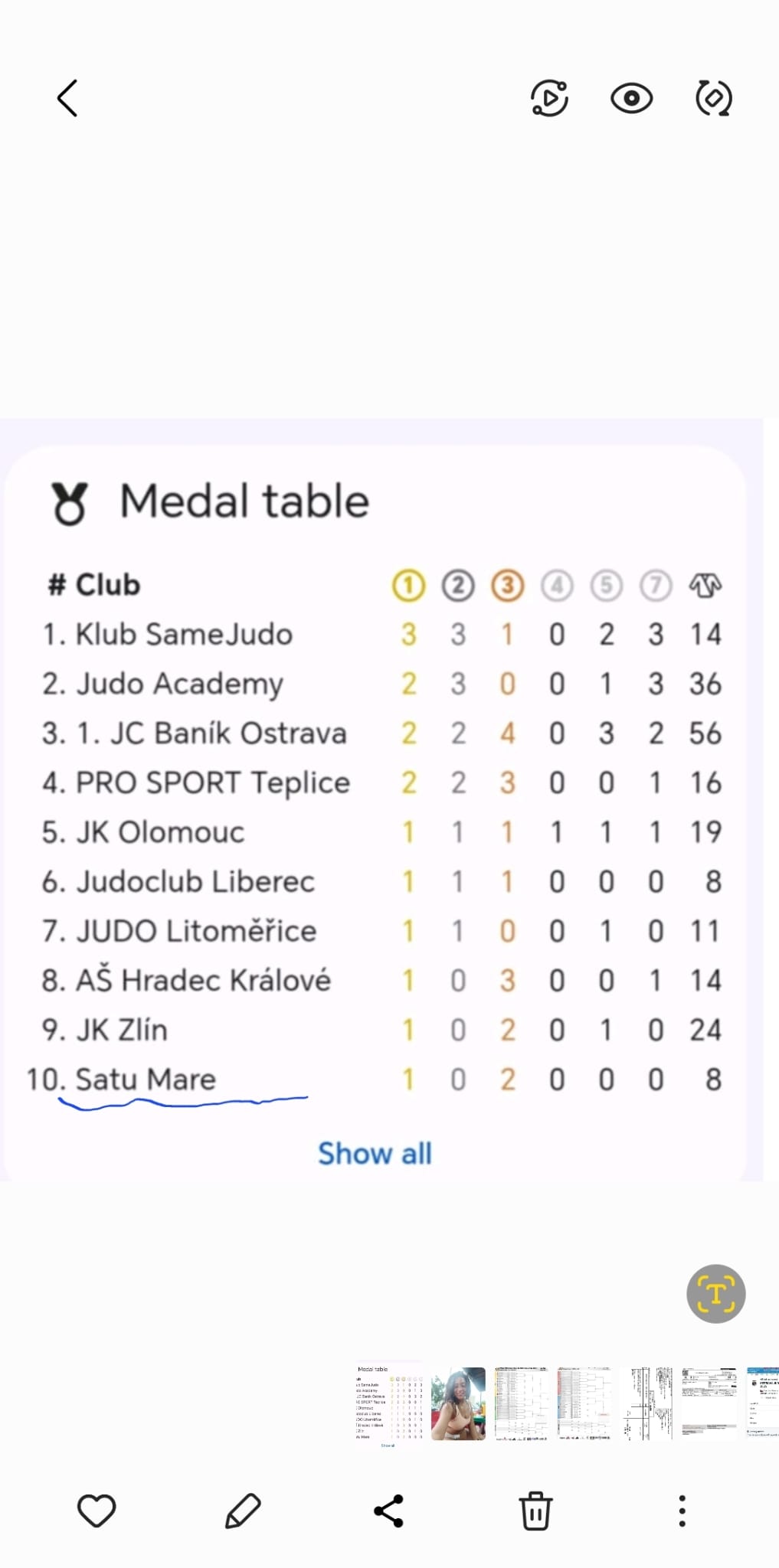The image size is (779, 1568).
Task: Tap the yellow extract text button
Action: coord(715,1294)
